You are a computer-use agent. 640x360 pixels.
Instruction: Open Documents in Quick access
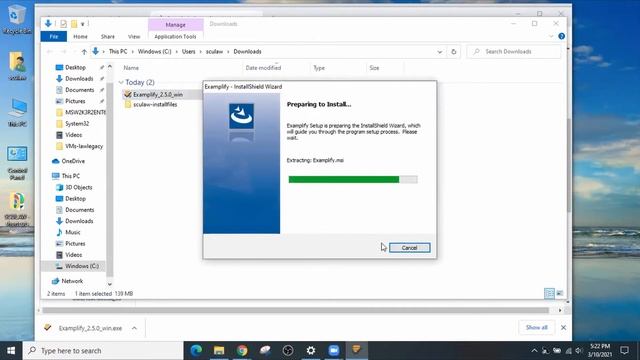[x=80, y=90]
